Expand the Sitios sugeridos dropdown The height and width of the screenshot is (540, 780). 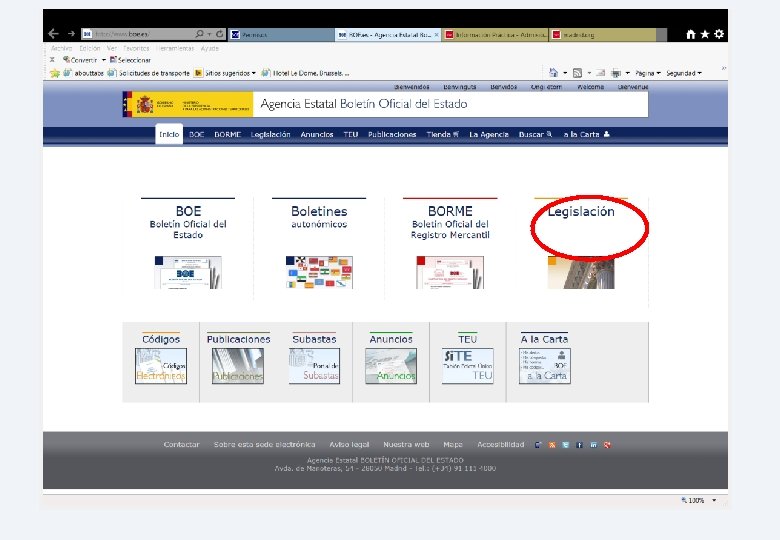click(x=253, y=73)
